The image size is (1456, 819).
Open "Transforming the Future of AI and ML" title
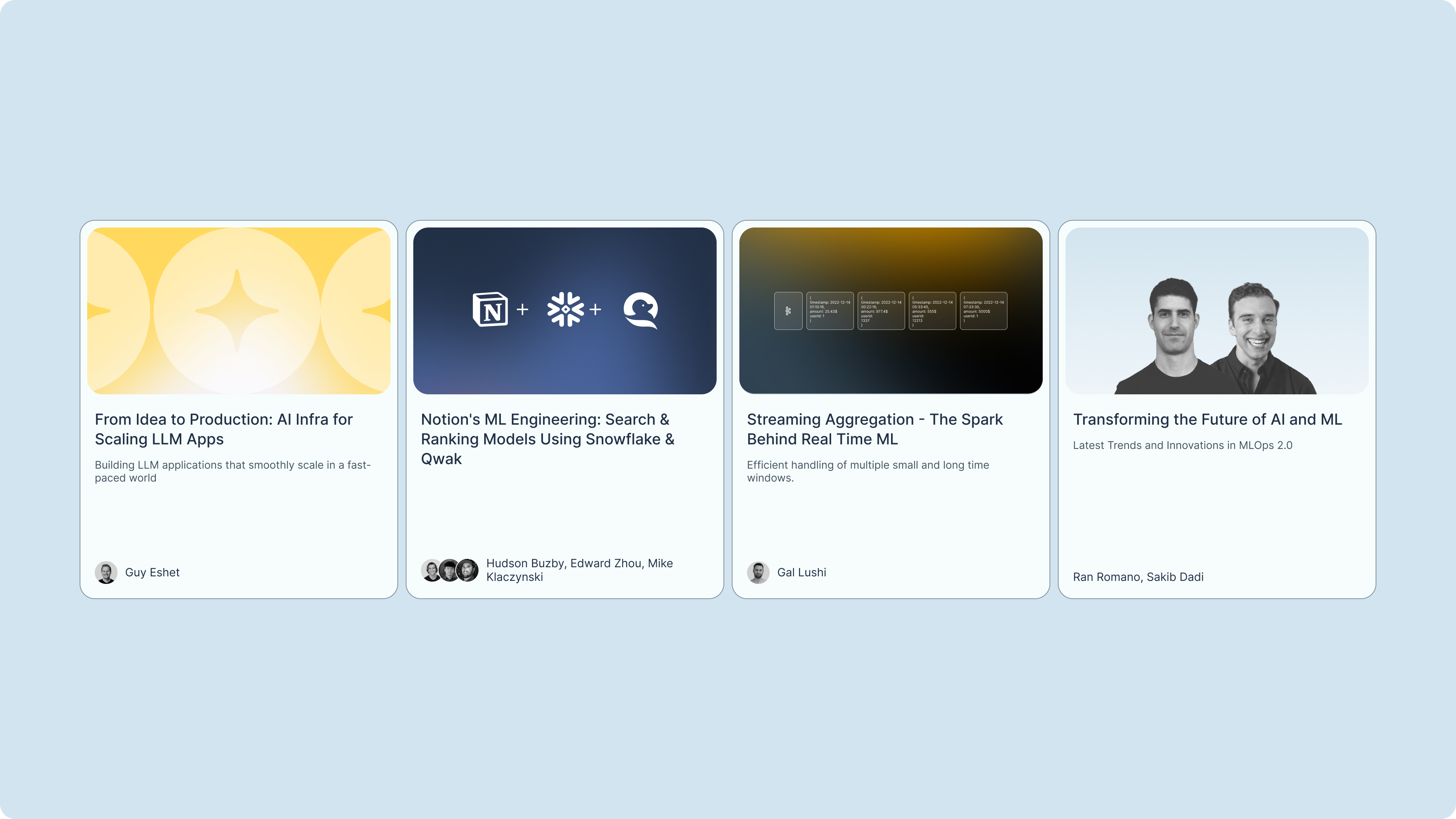1208,419
